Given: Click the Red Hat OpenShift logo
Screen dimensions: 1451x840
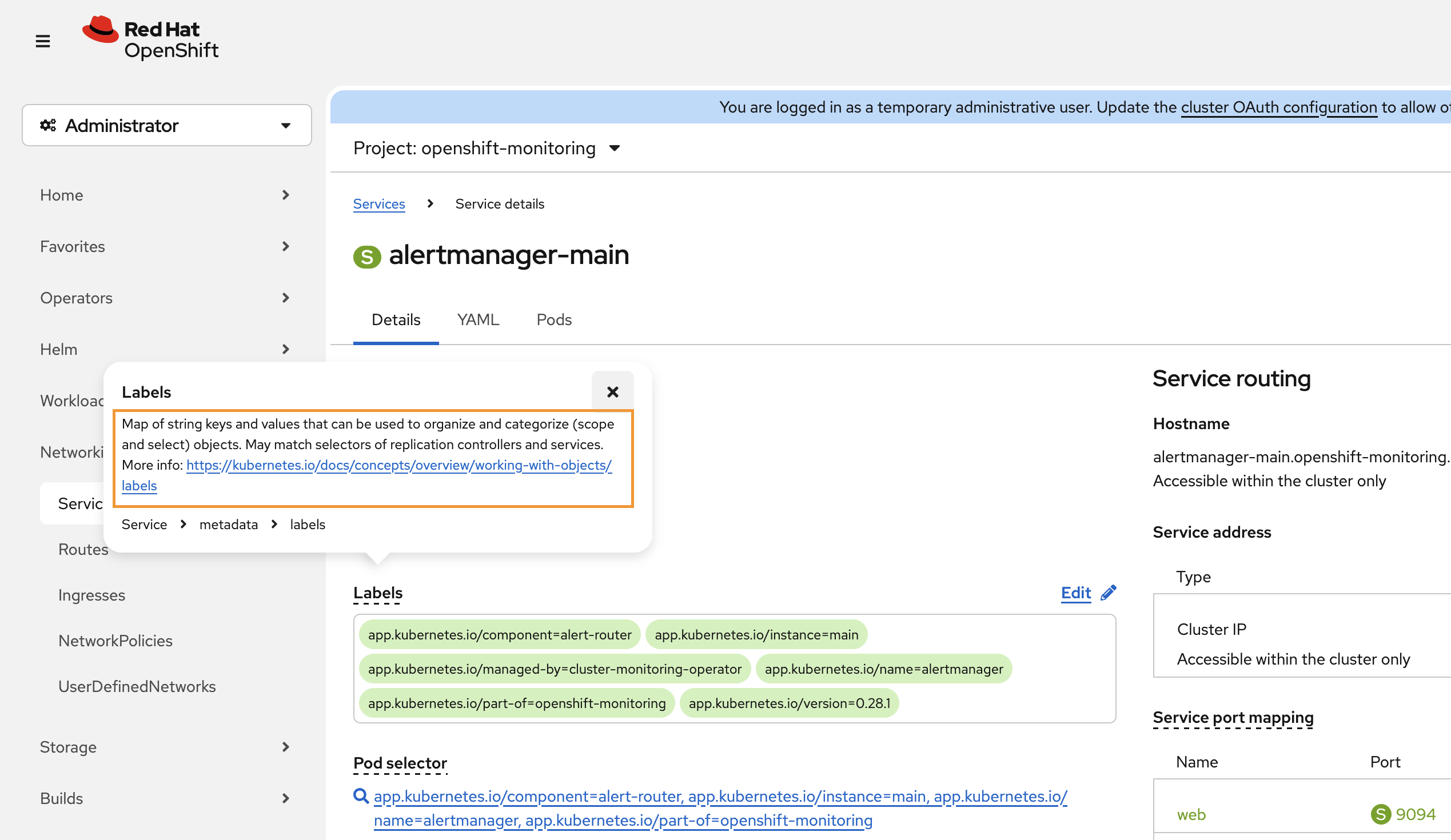Looking at the screenshot, I should click(151, 38).
